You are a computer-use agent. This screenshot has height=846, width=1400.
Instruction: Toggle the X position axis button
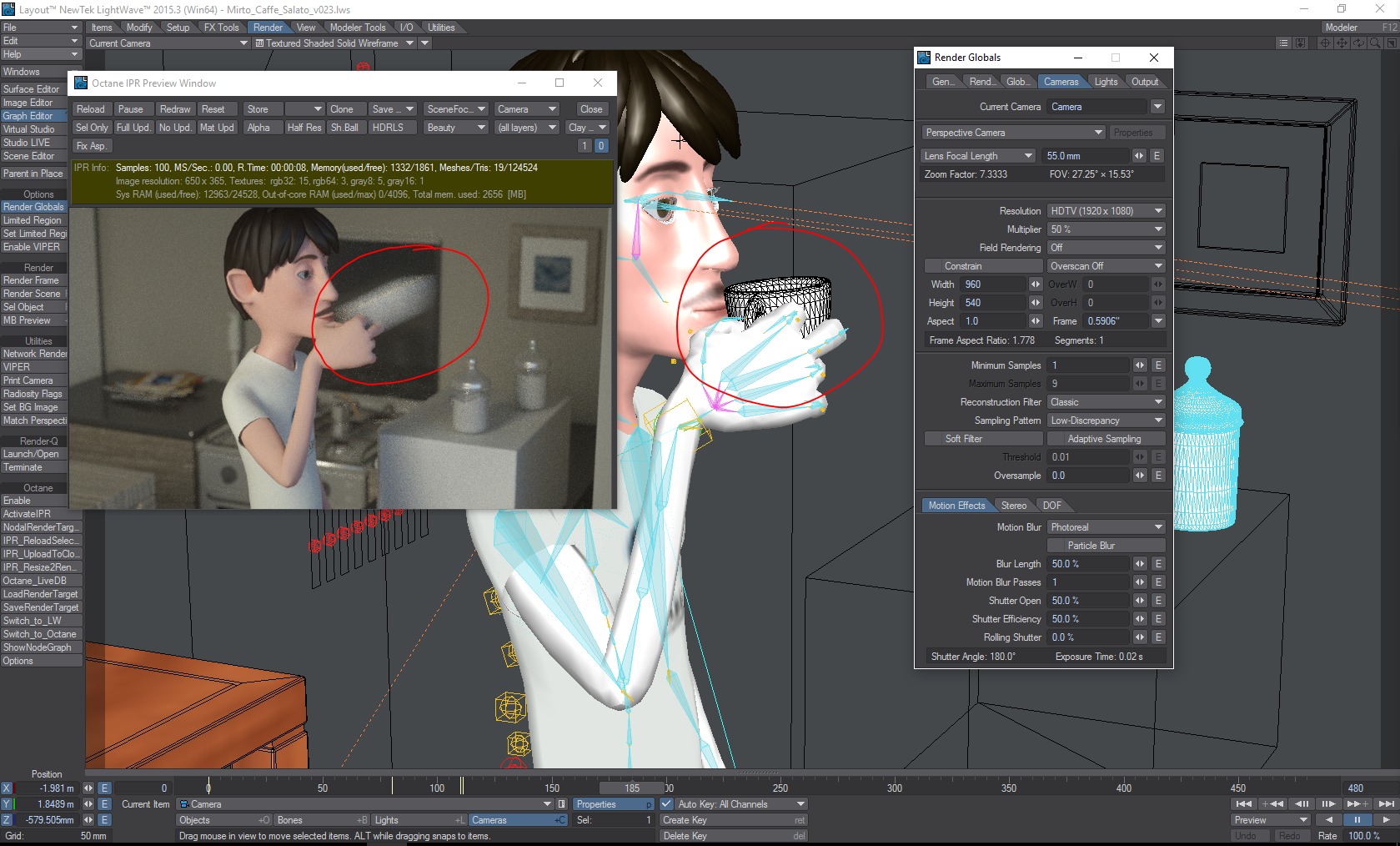point(7,788)
